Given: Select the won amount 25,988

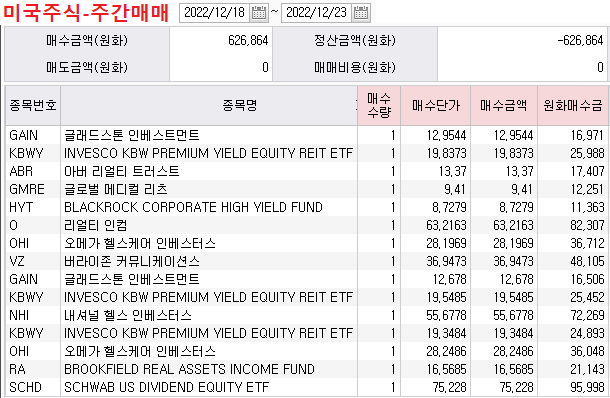Looking at the screenshot, I should (587, 153).
